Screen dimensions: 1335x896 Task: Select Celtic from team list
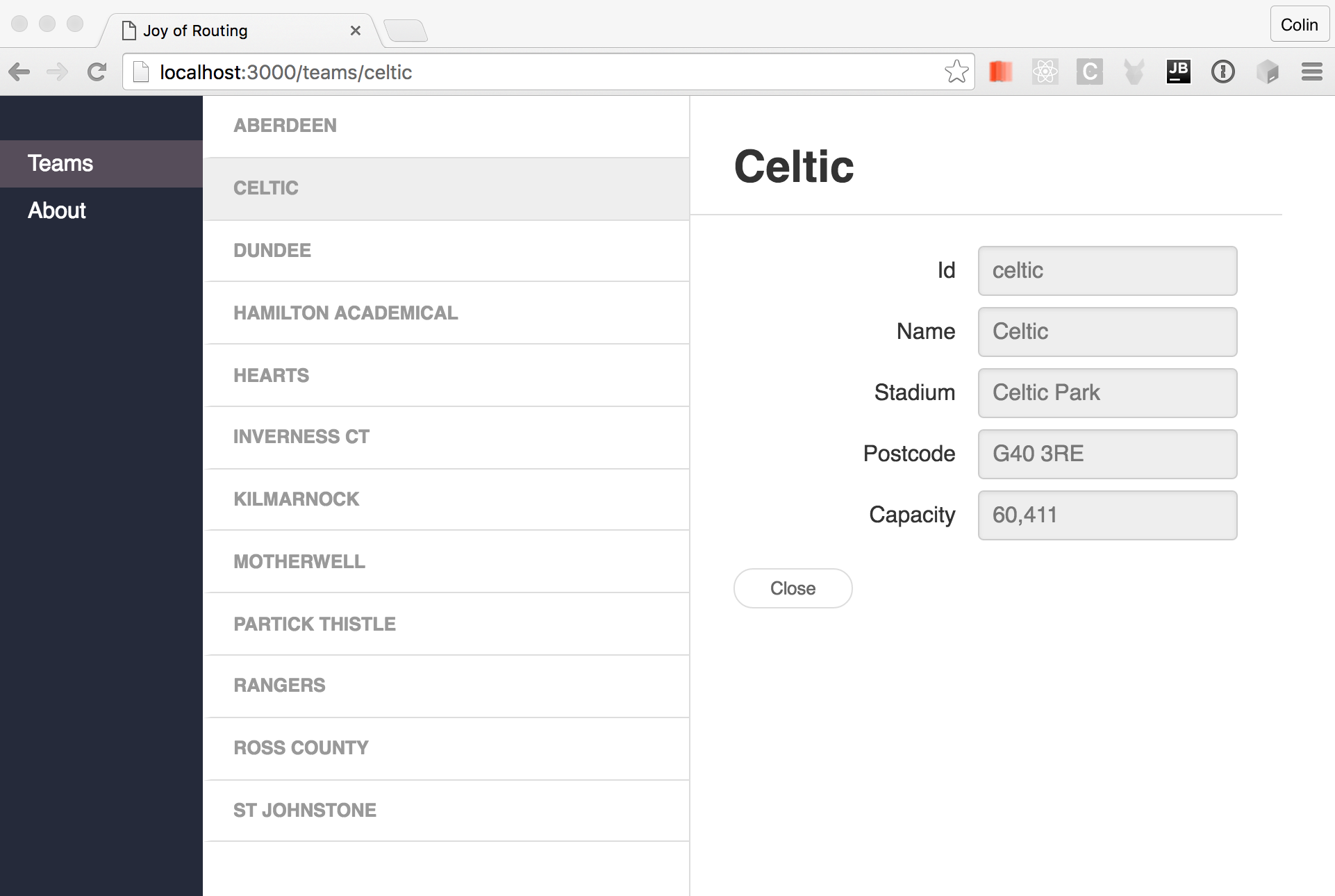(447, 189)
